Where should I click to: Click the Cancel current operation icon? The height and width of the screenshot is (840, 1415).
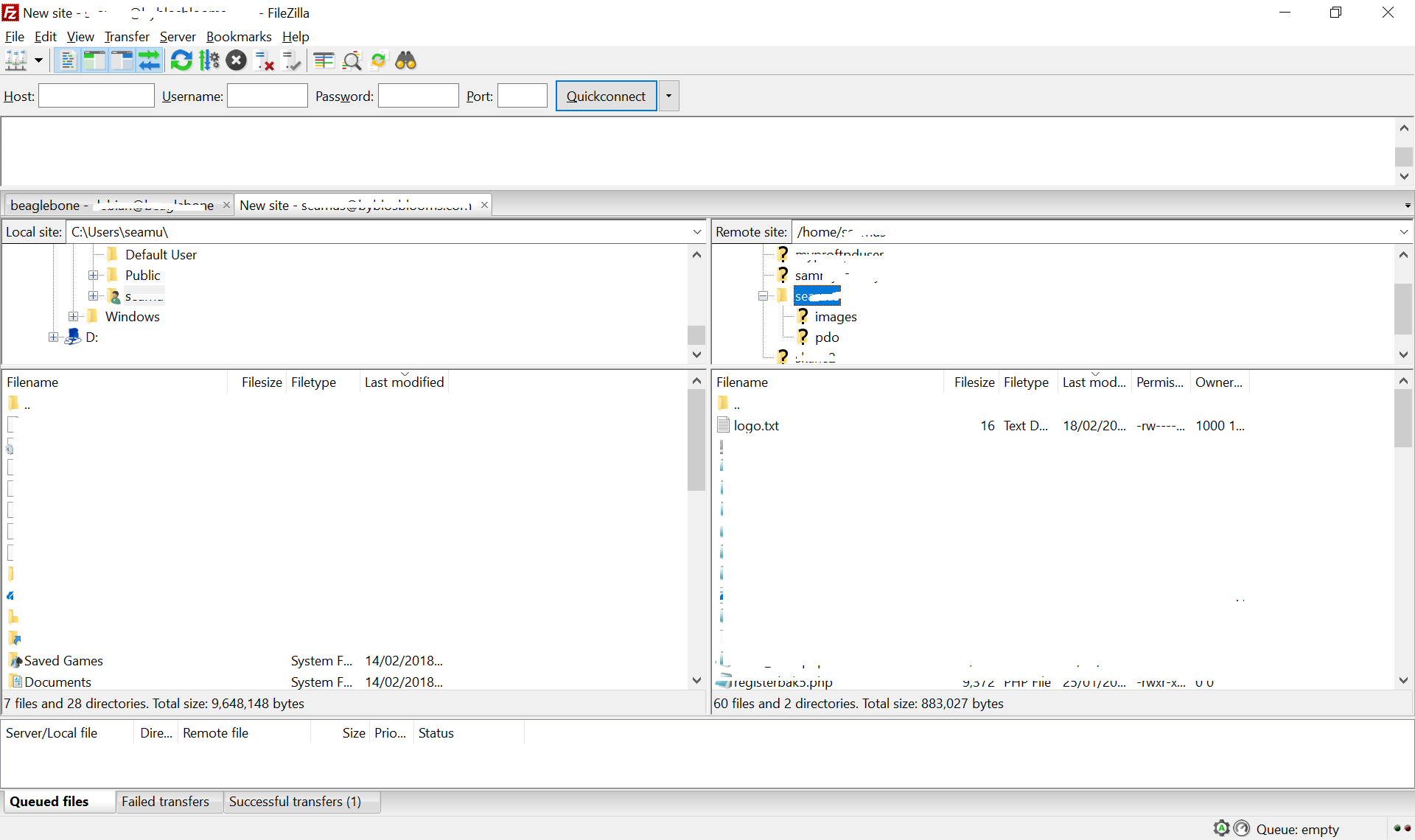point(236,61)
